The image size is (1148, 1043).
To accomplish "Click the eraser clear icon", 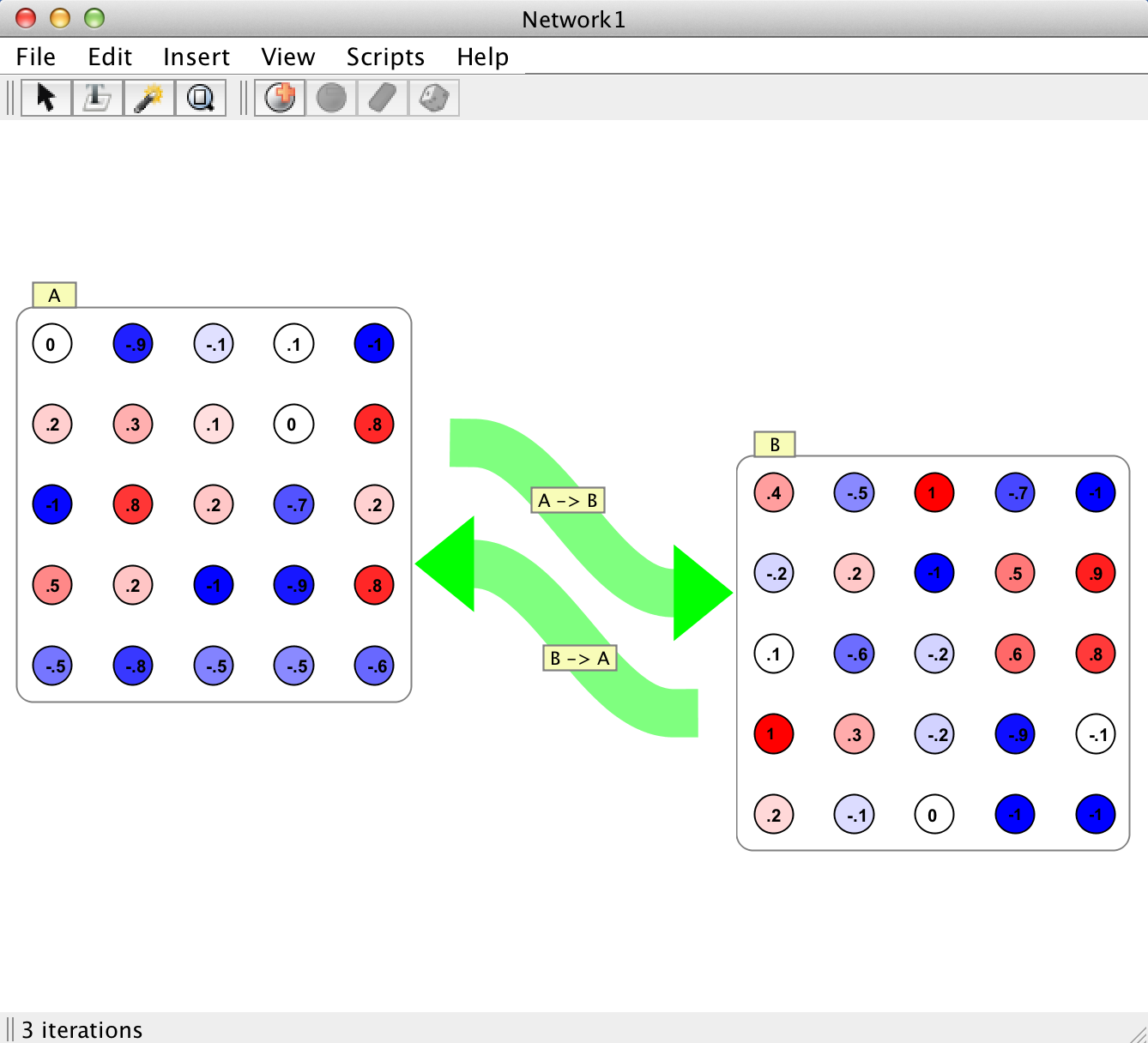I will click(x=383, y=98).
